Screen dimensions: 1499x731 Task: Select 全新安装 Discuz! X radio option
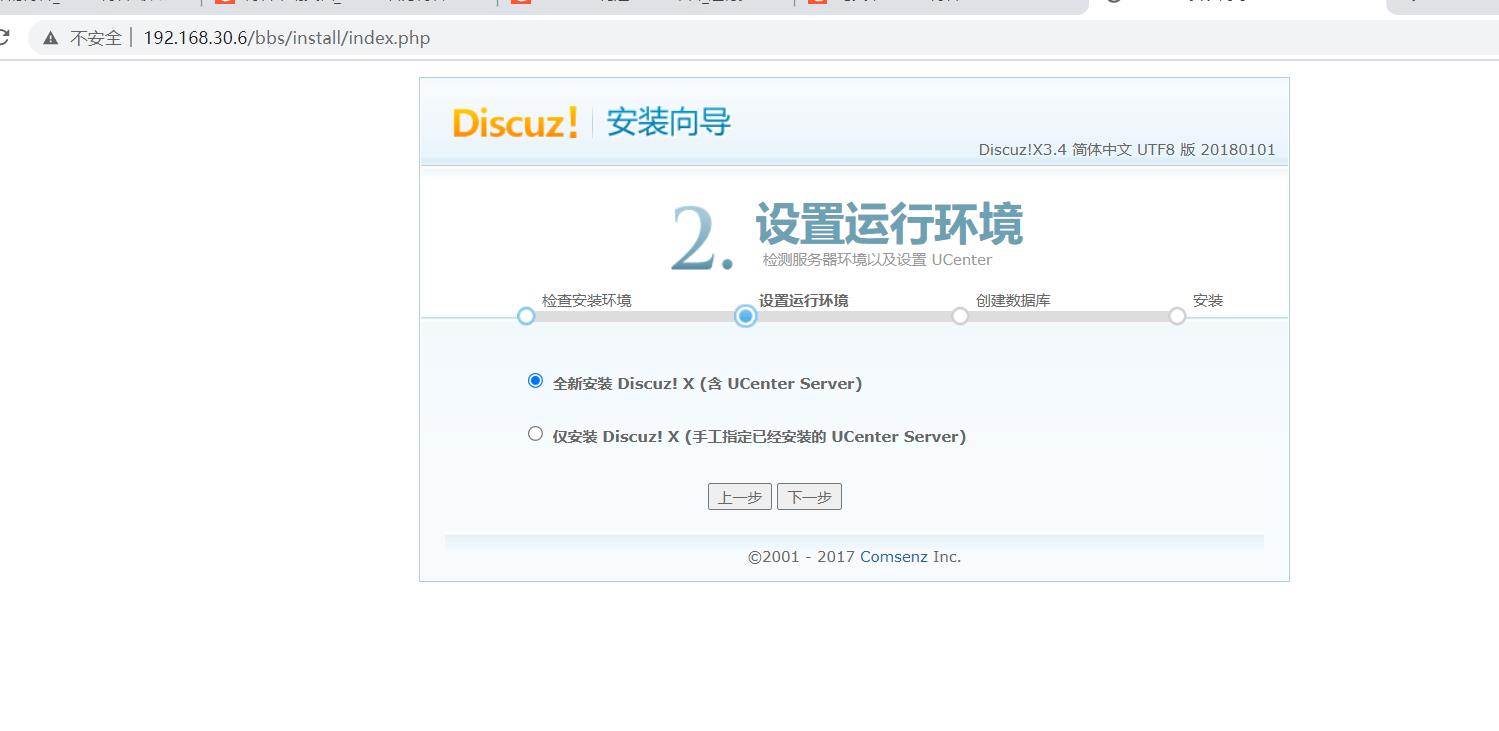(535, 381)
